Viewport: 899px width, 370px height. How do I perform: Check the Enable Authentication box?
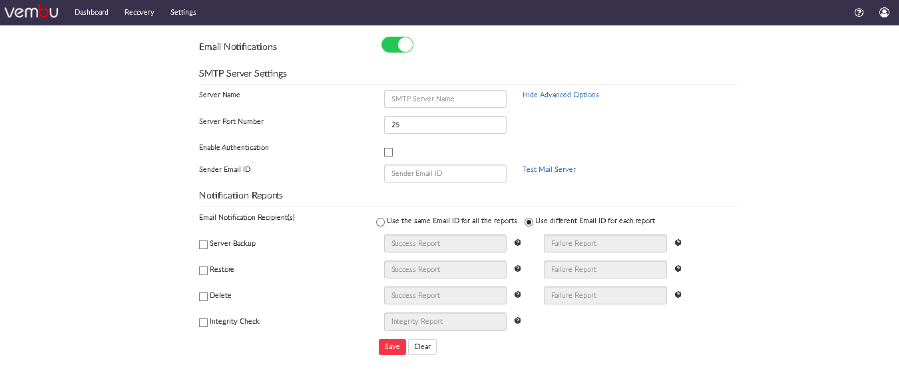pyautogui.click(x=389, y=153)
